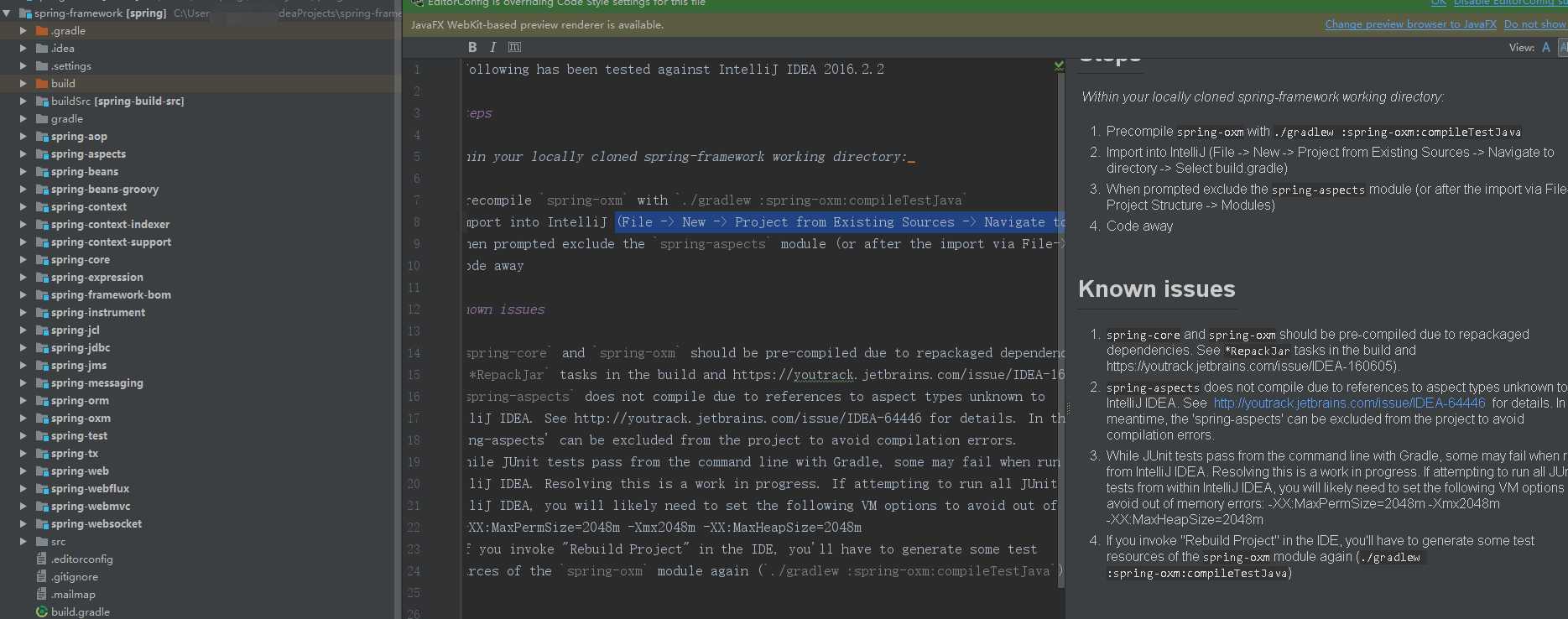
Task: Click the buildSrc module folder icon
Action: pyautogui.click(x=42, y=101)
